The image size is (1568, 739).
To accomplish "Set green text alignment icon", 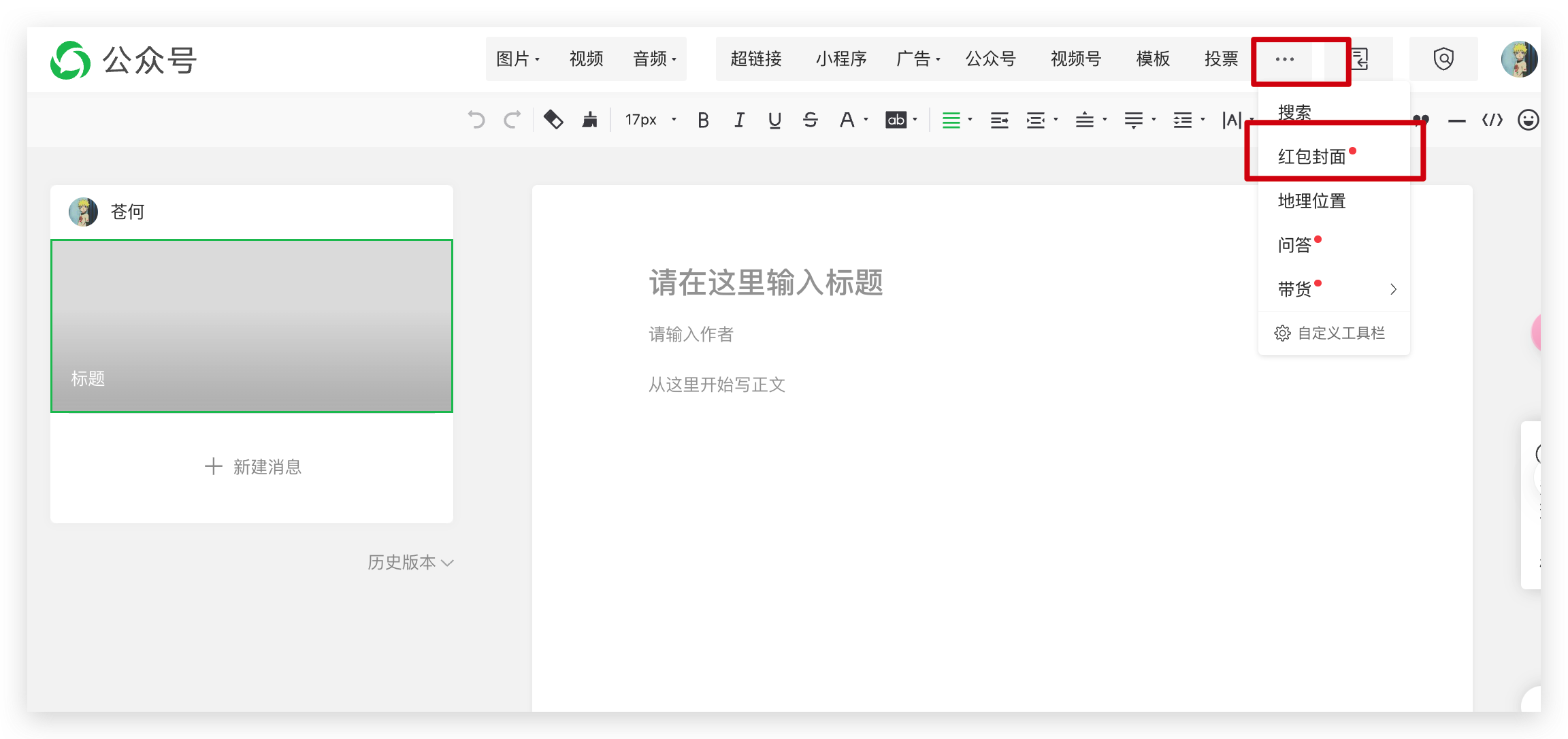I will pyautogui.click(x=951, y=120).
